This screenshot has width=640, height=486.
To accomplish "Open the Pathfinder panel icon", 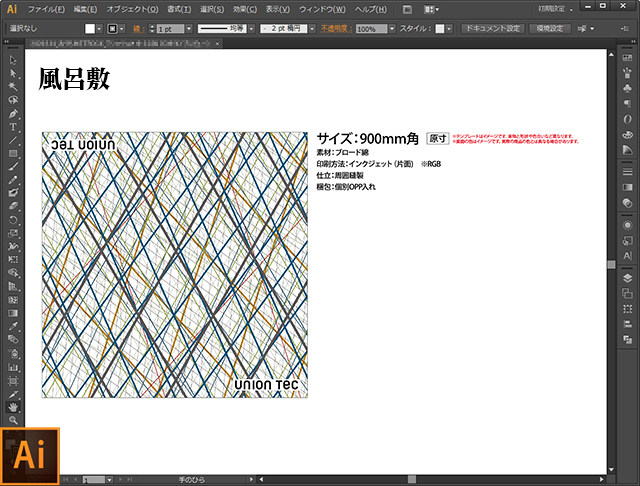I will [627, 339].
